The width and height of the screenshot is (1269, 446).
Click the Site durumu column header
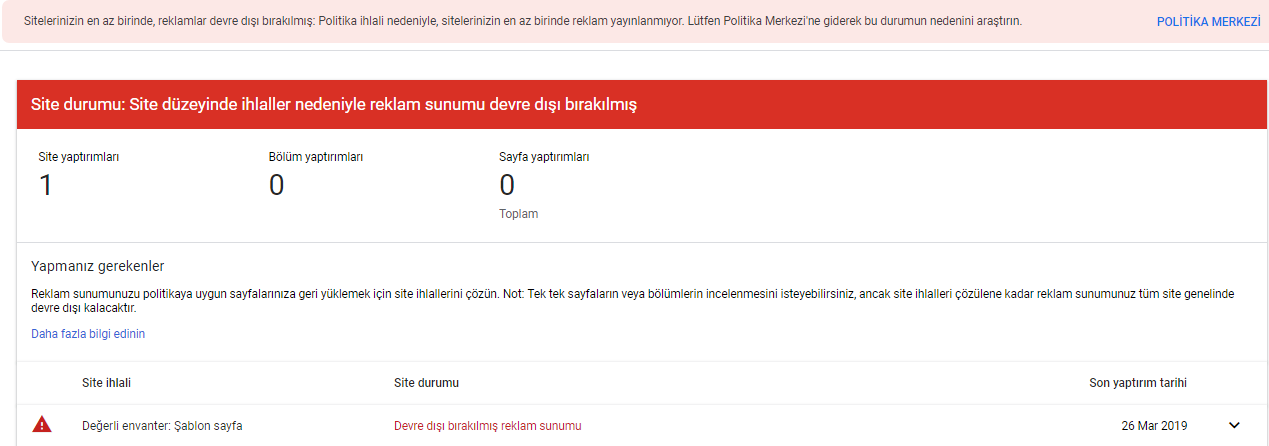tap(427, 383)
